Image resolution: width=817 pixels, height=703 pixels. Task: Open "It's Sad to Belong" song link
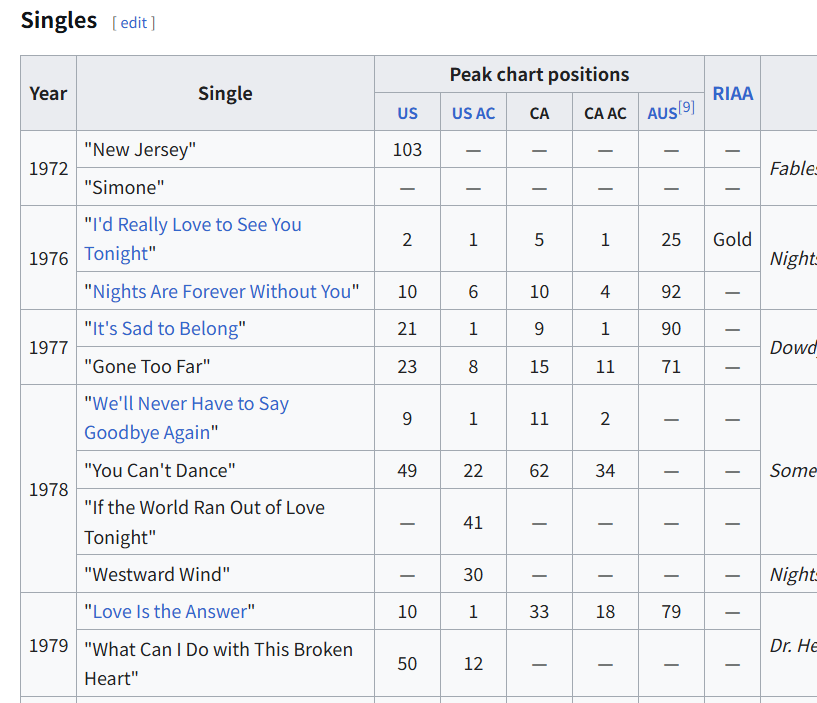coord(165,329)
